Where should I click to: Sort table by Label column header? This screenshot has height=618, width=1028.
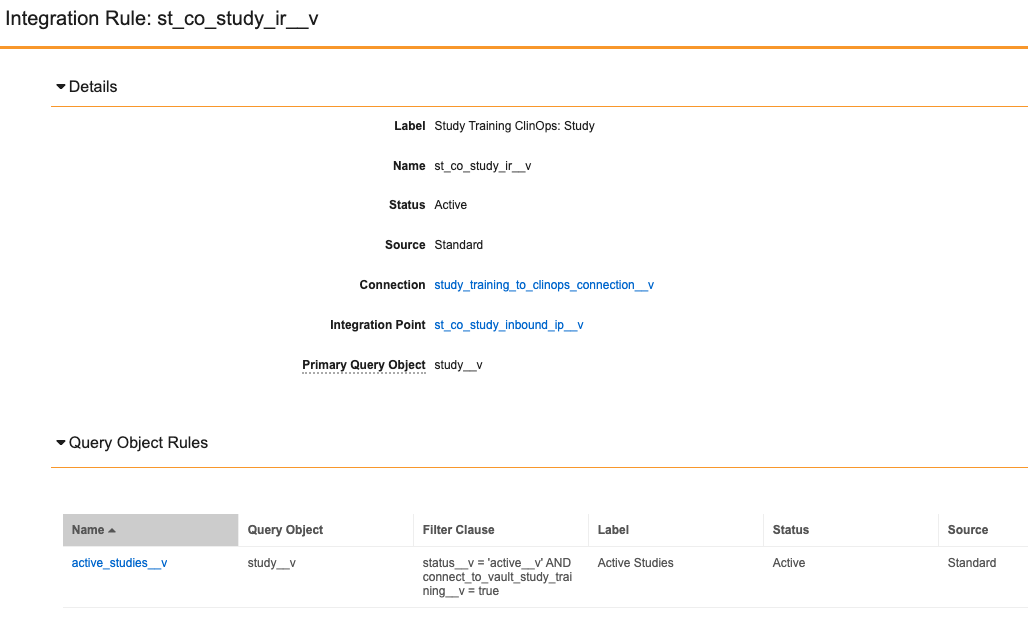[x=613, y=530]
